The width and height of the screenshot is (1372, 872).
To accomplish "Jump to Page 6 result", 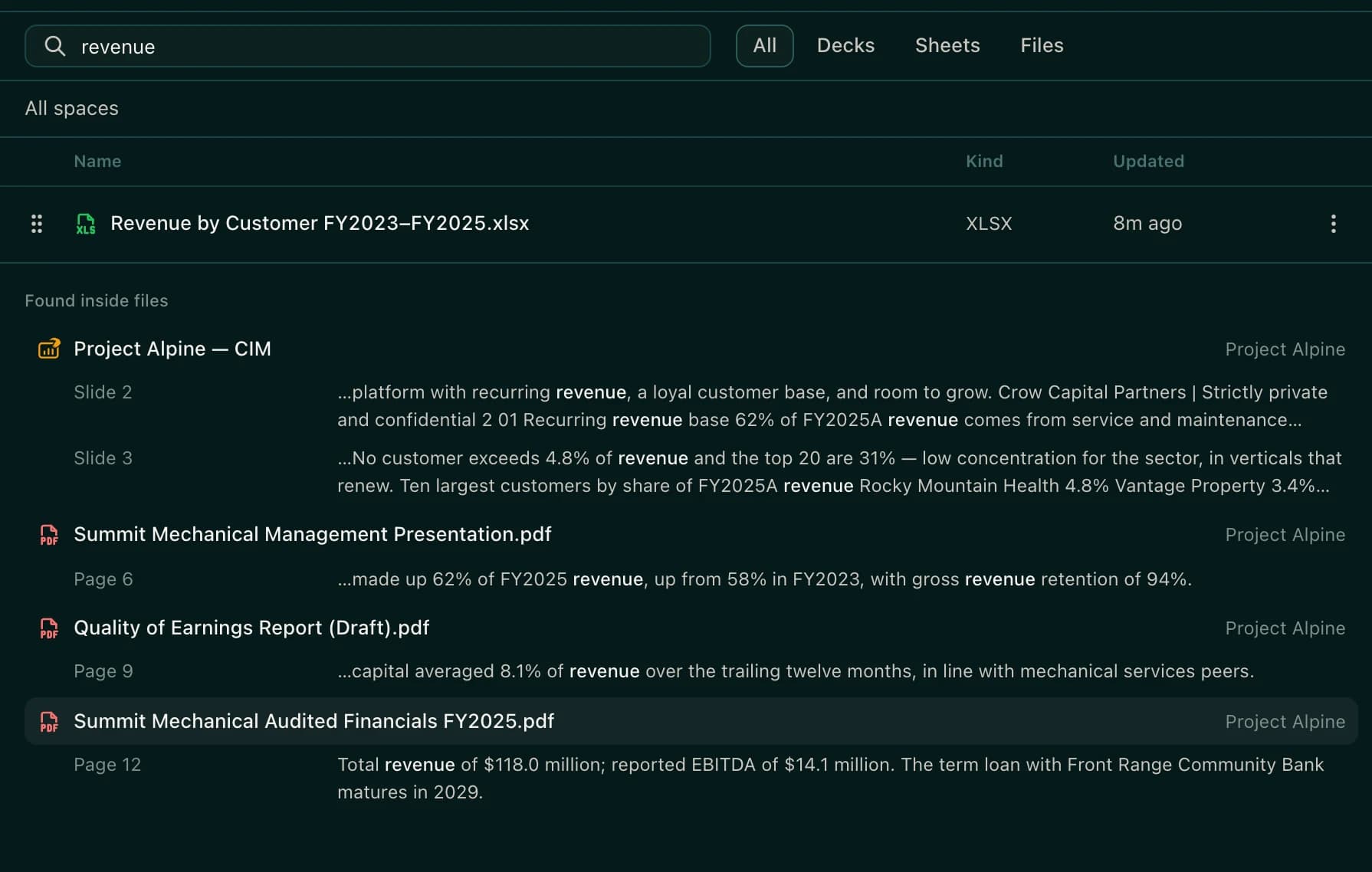I will [x=103, y=579].
